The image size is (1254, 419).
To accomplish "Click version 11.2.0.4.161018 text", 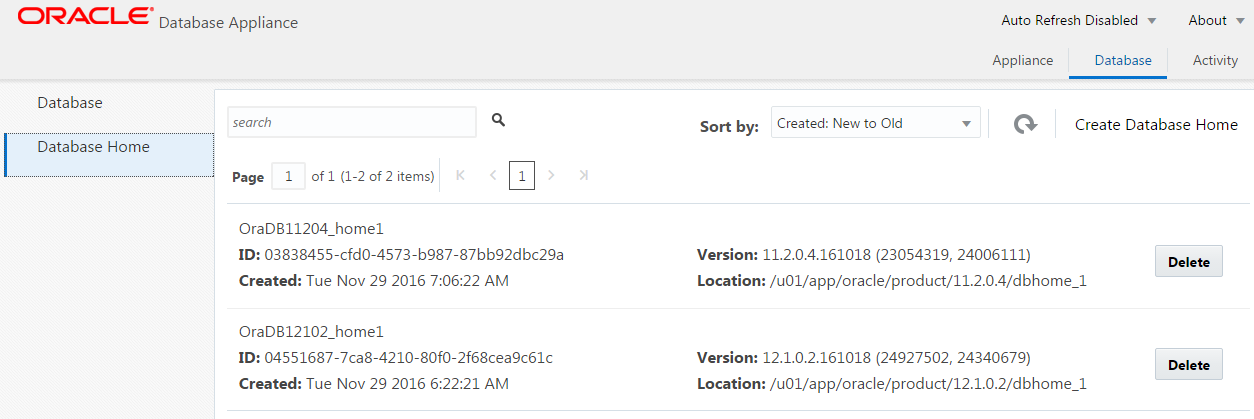I will [896, 254].
